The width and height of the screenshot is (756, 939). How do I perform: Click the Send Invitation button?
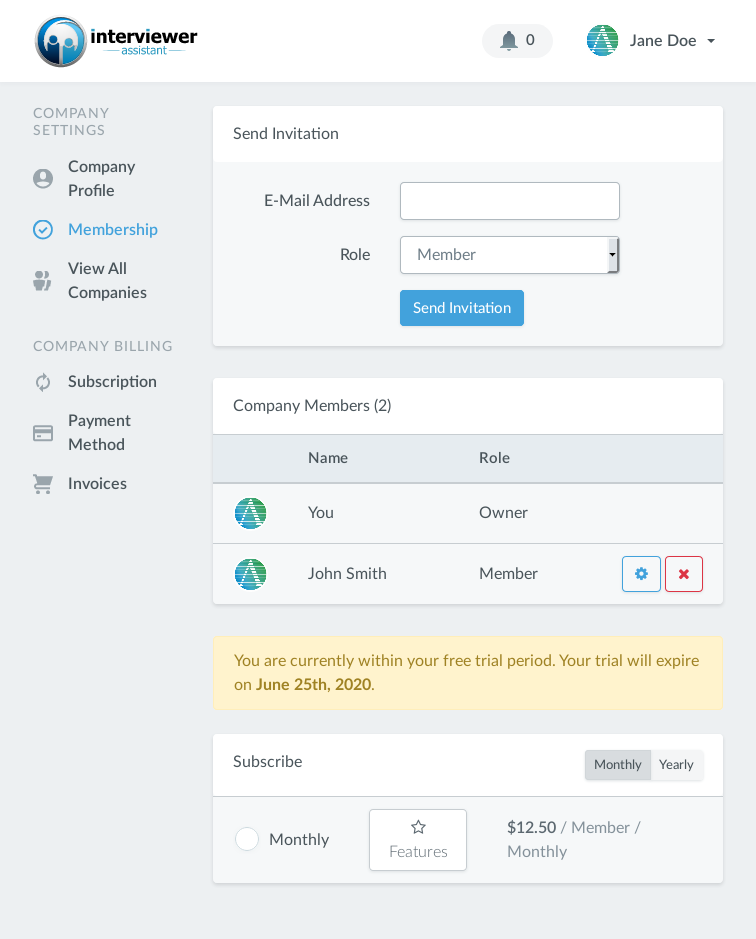[462, 308]
